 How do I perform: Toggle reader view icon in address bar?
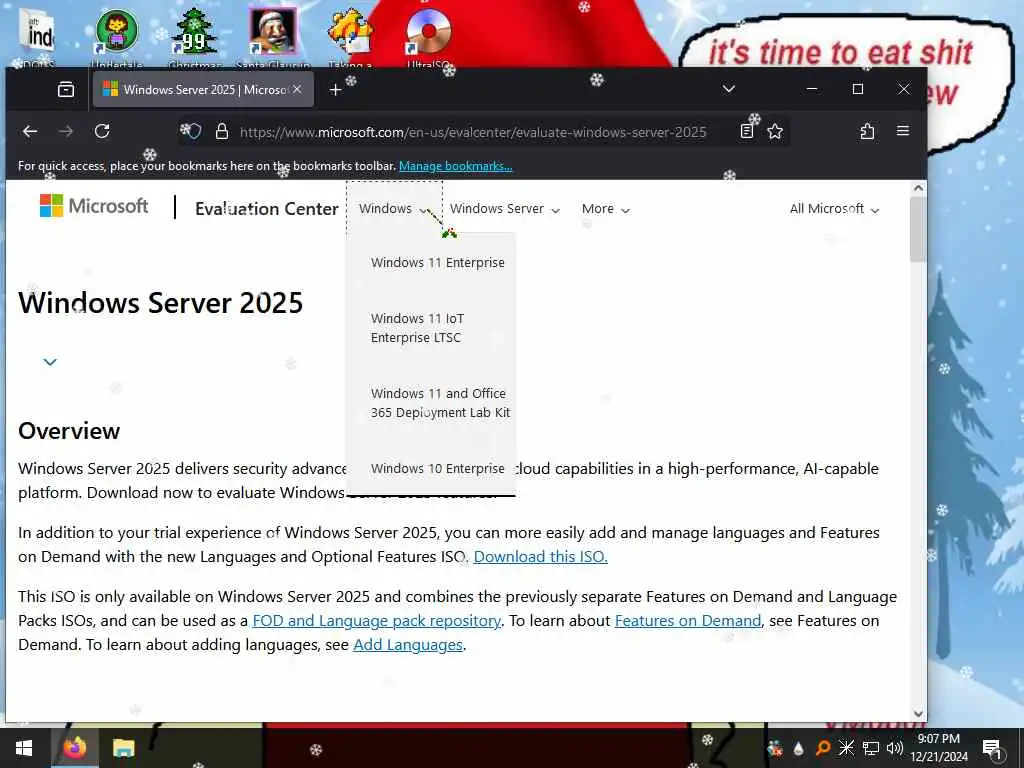click(746, 131)
